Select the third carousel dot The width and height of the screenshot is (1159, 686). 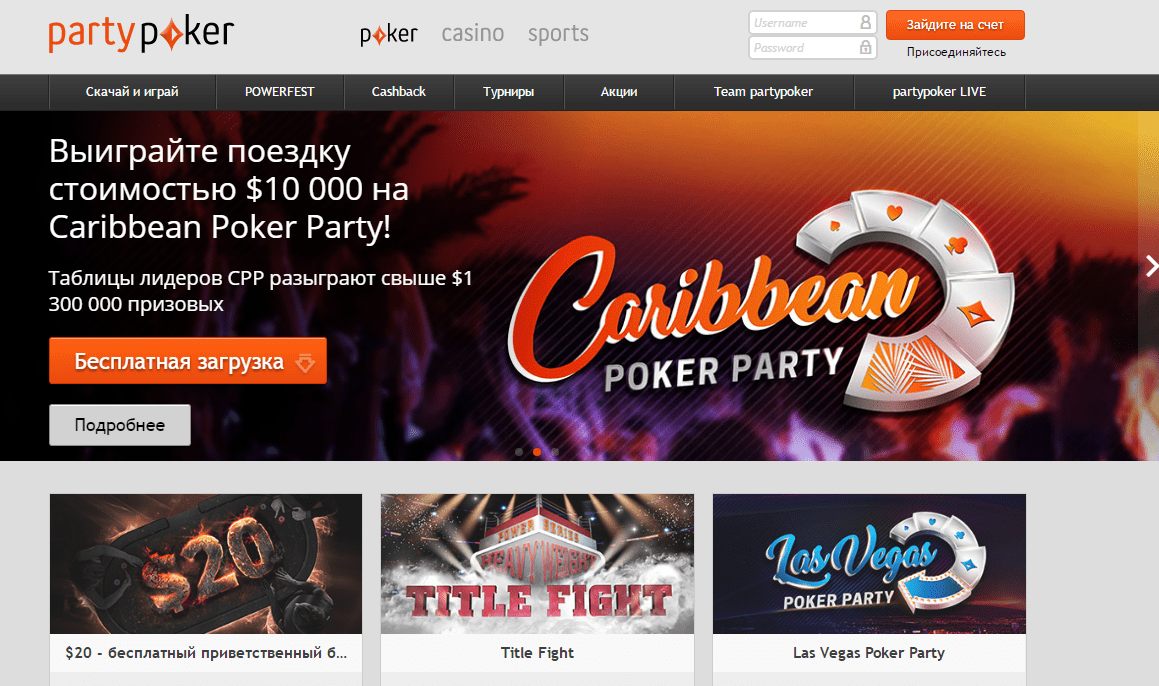click(555, 452)
